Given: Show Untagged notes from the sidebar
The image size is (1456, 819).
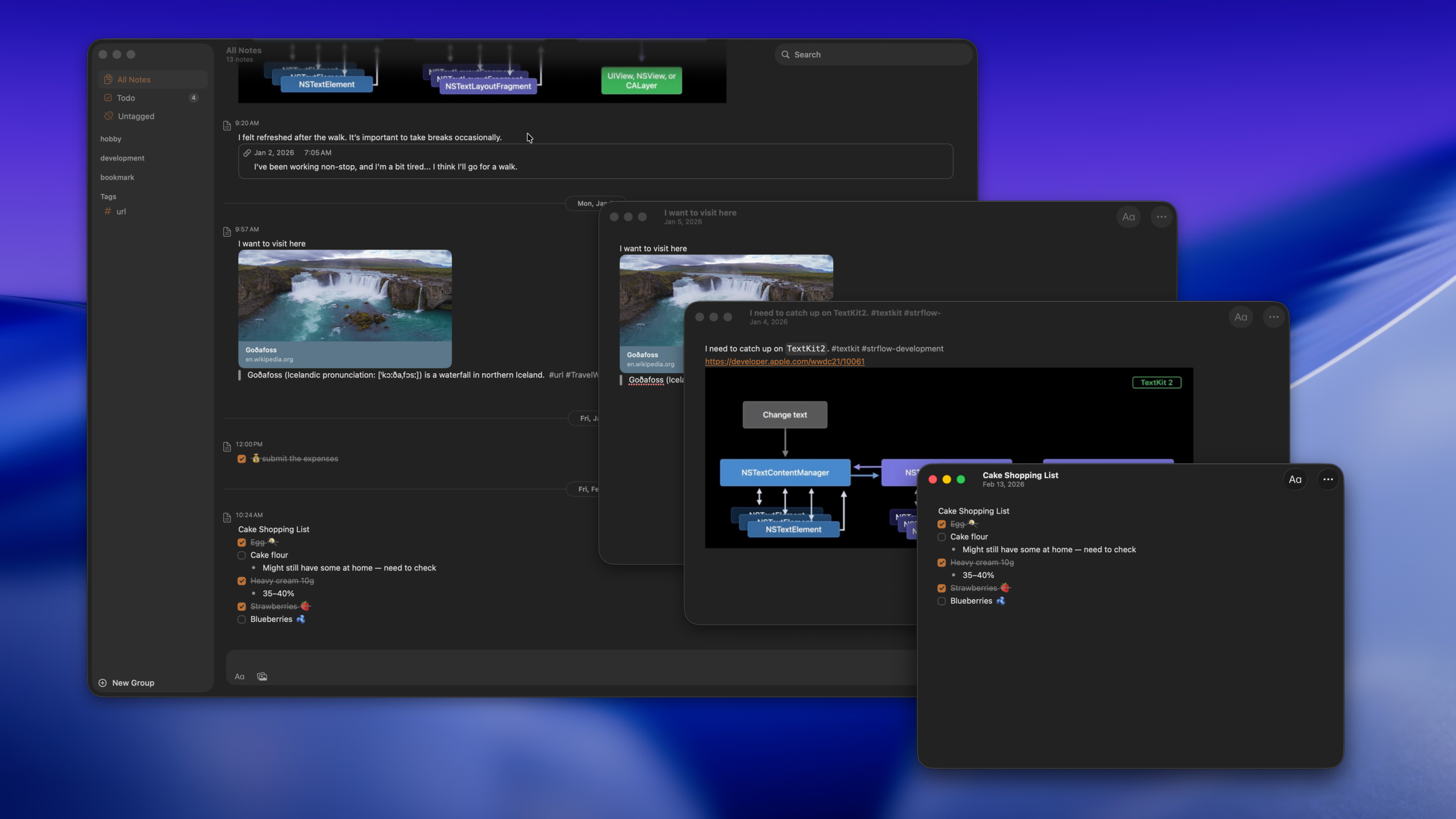Looking at the screenshot, I should (x=135, y=116).
